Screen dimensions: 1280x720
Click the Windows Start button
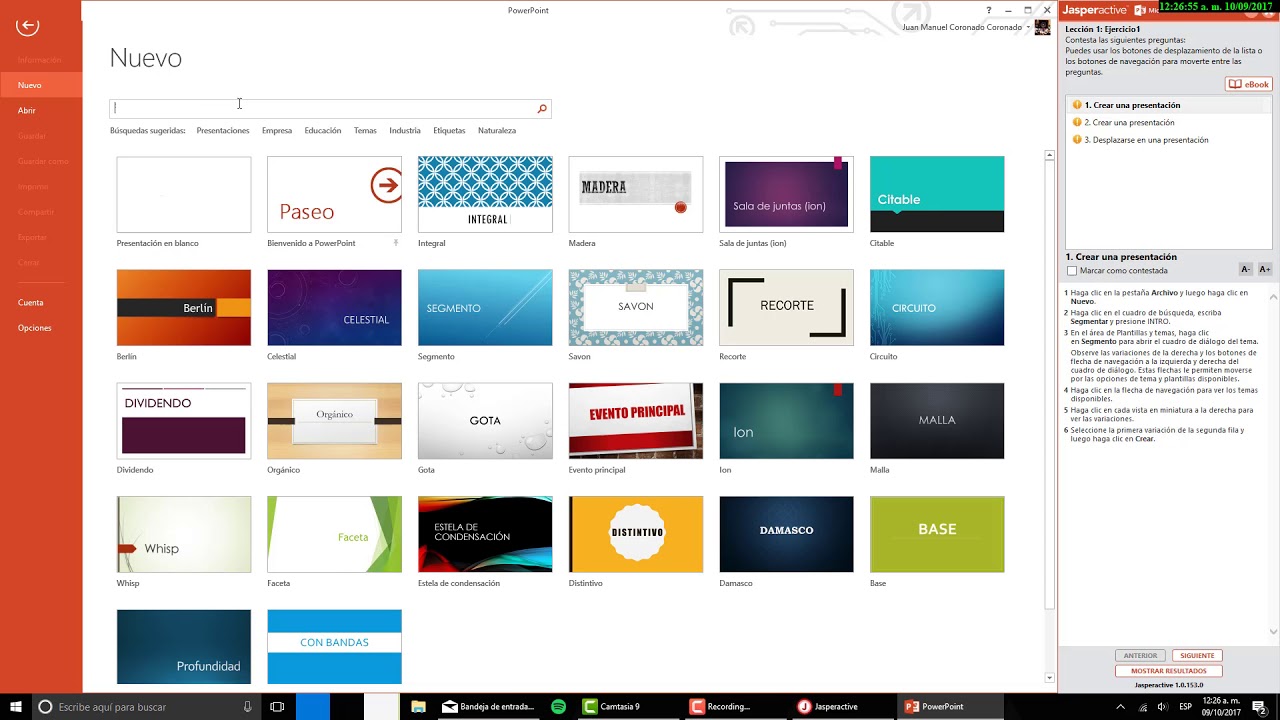[x=15, y=707]
